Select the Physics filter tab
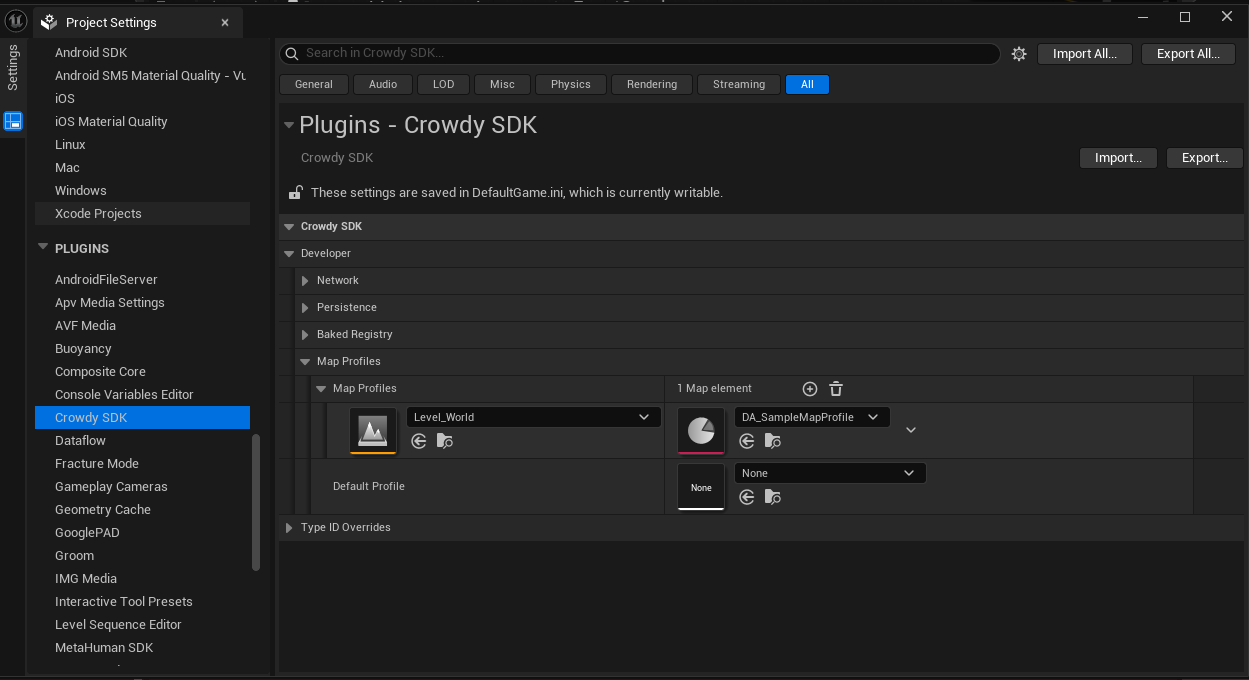 (571, 85)
